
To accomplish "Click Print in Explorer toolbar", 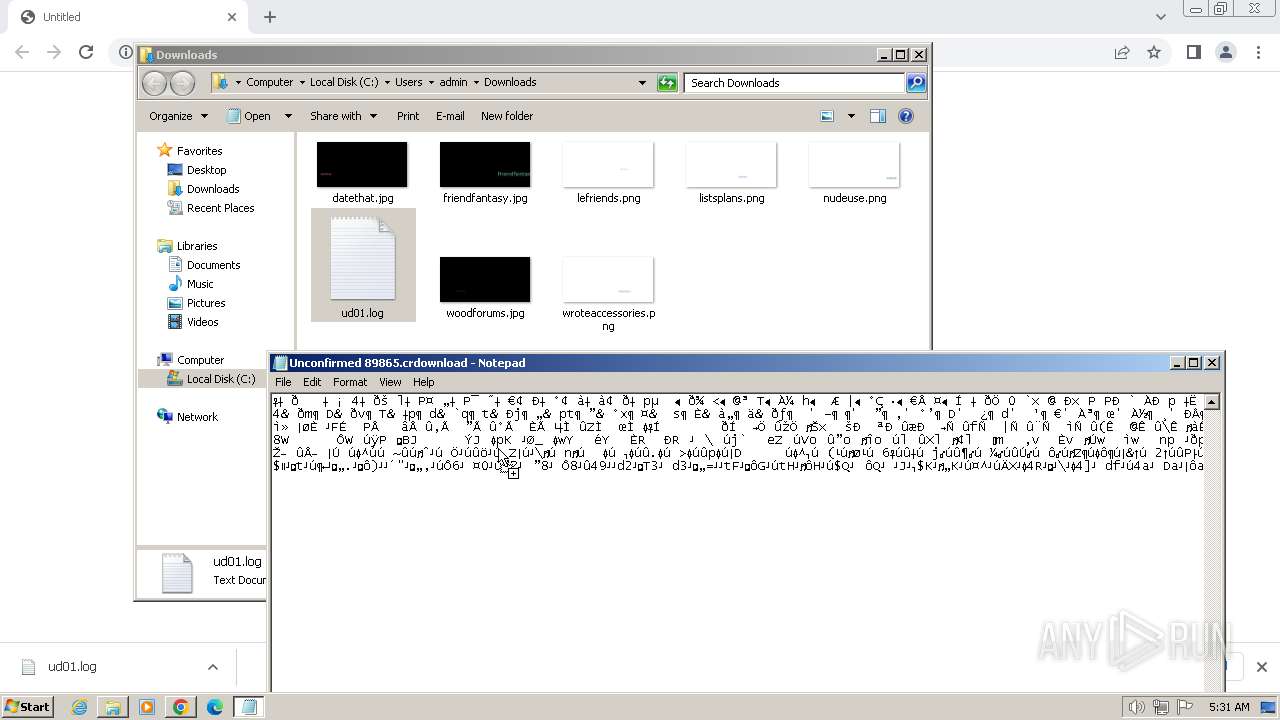I will 408,116.
